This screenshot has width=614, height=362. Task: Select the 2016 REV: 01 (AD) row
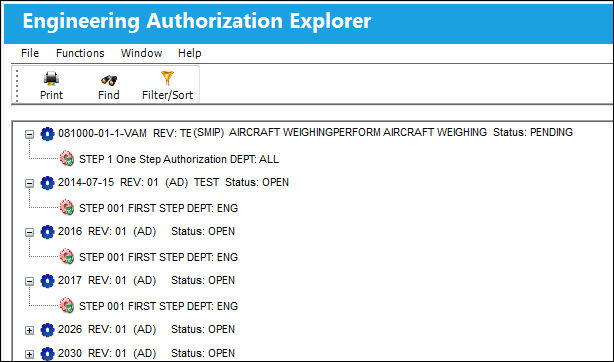(146, 231)
